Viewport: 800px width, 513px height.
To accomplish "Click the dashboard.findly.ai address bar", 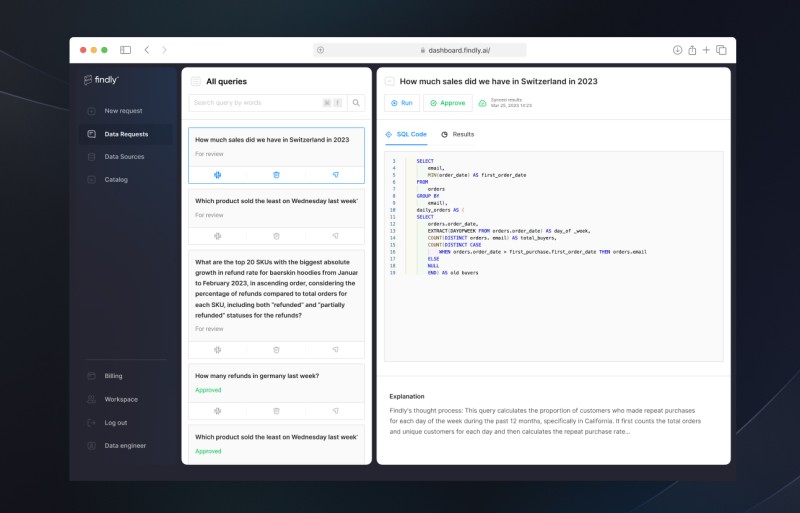I will (419, 50).
